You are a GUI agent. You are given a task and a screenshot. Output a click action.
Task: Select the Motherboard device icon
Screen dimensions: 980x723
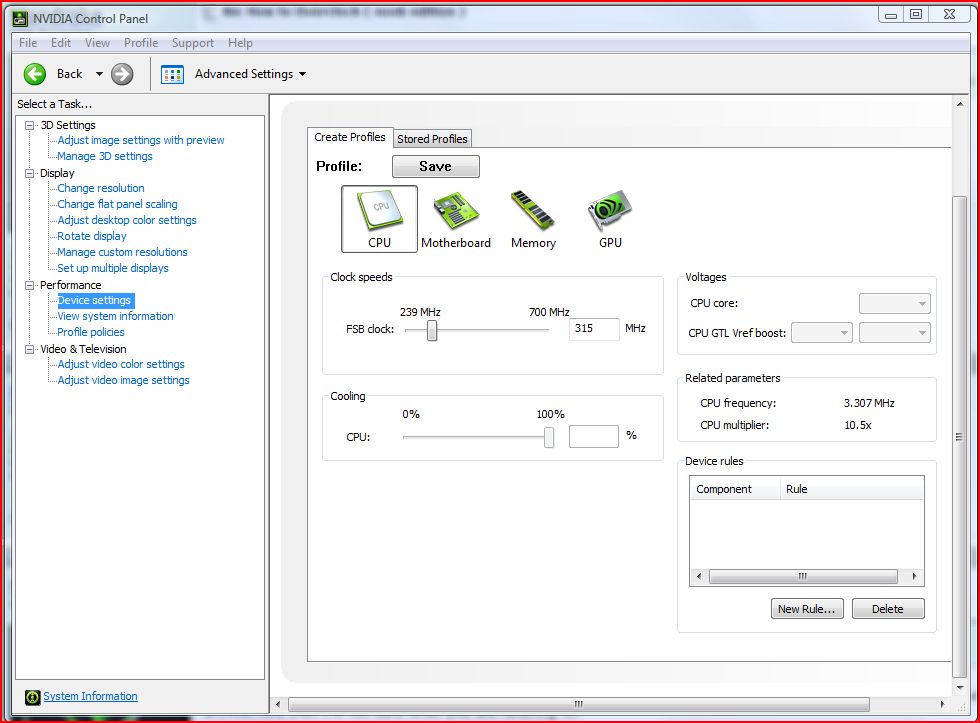[456, 219]
